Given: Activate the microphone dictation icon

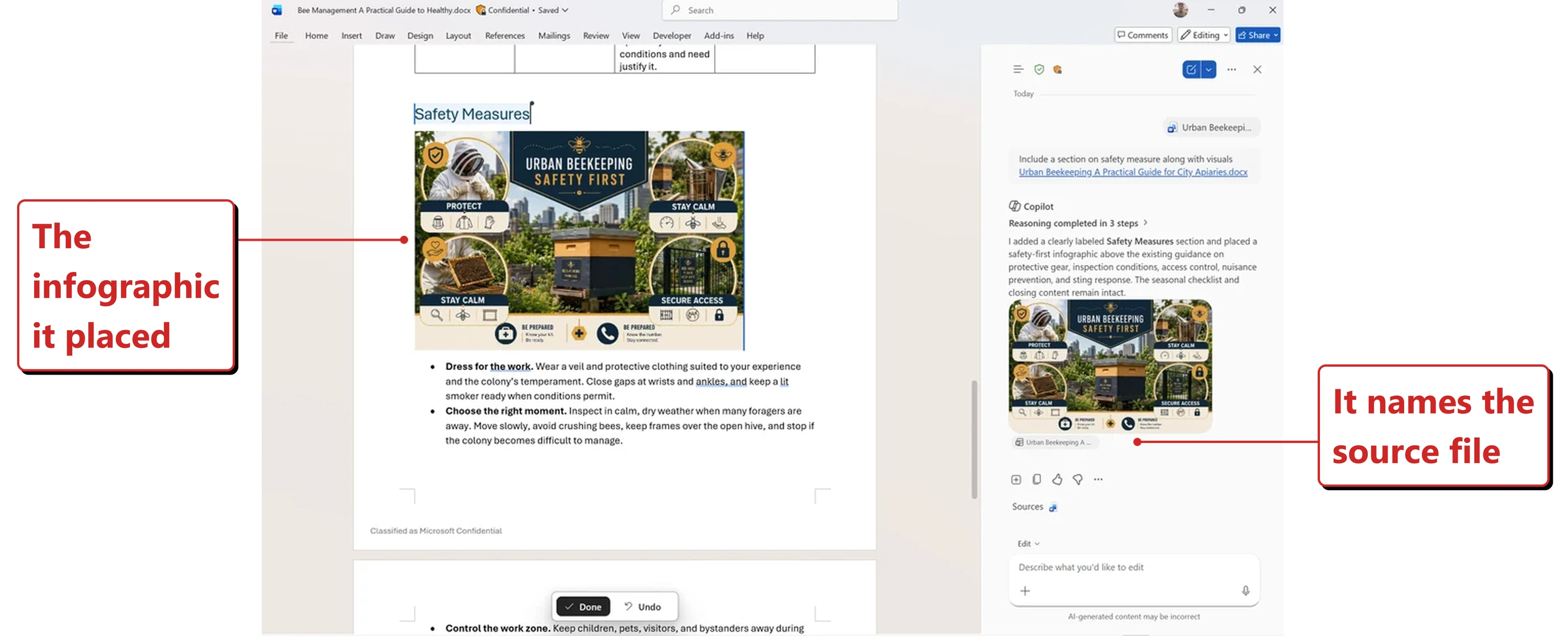Looking at the screenshot, I should [x=1245, y=591].
